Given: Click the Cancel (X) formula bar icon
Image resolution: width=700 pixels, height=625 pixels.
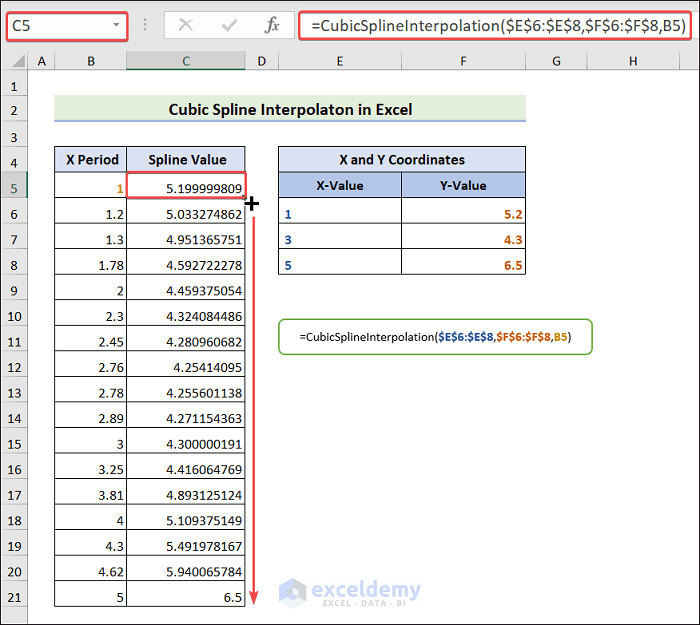Looking at the screenshot, I should pyautogui.click(x=185, y=25).
